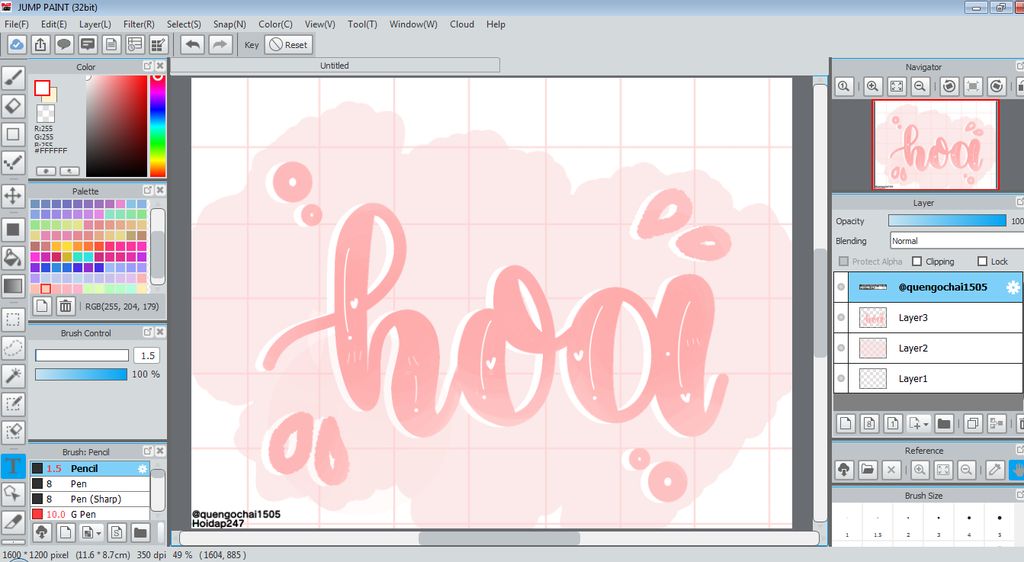Click the cloud save icon in top toolbar
The width and height of the screenshot is (1024, 562).
pyautogui.click(x=16, y=44)
